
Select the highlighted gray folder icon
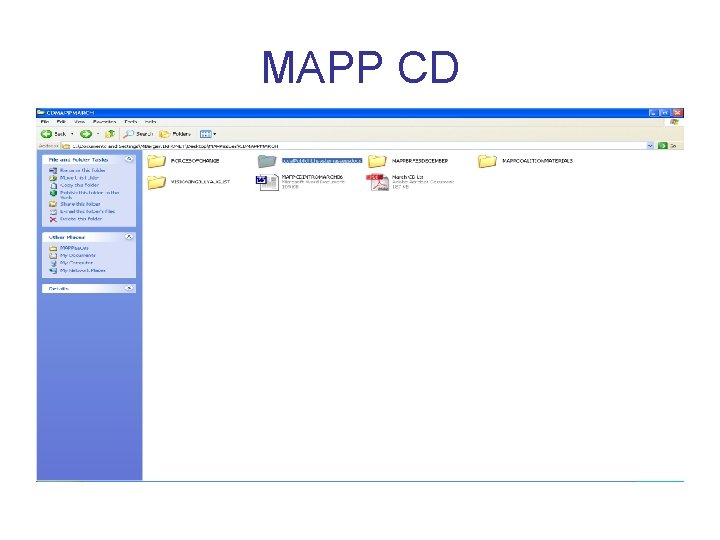[267, 161]
